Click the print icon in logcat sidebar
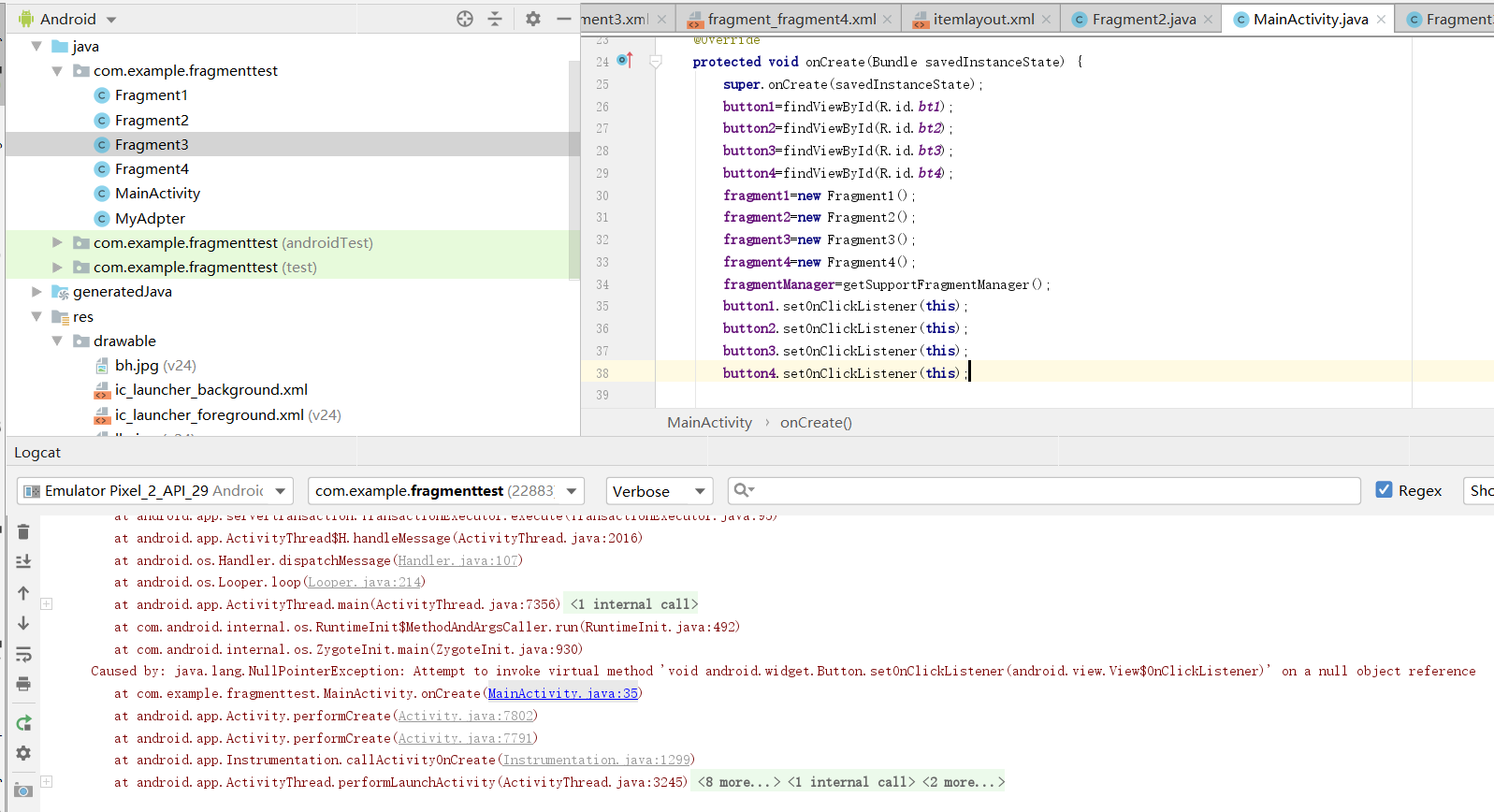Viewport: 1494px width, 812px height. (23, 684)
